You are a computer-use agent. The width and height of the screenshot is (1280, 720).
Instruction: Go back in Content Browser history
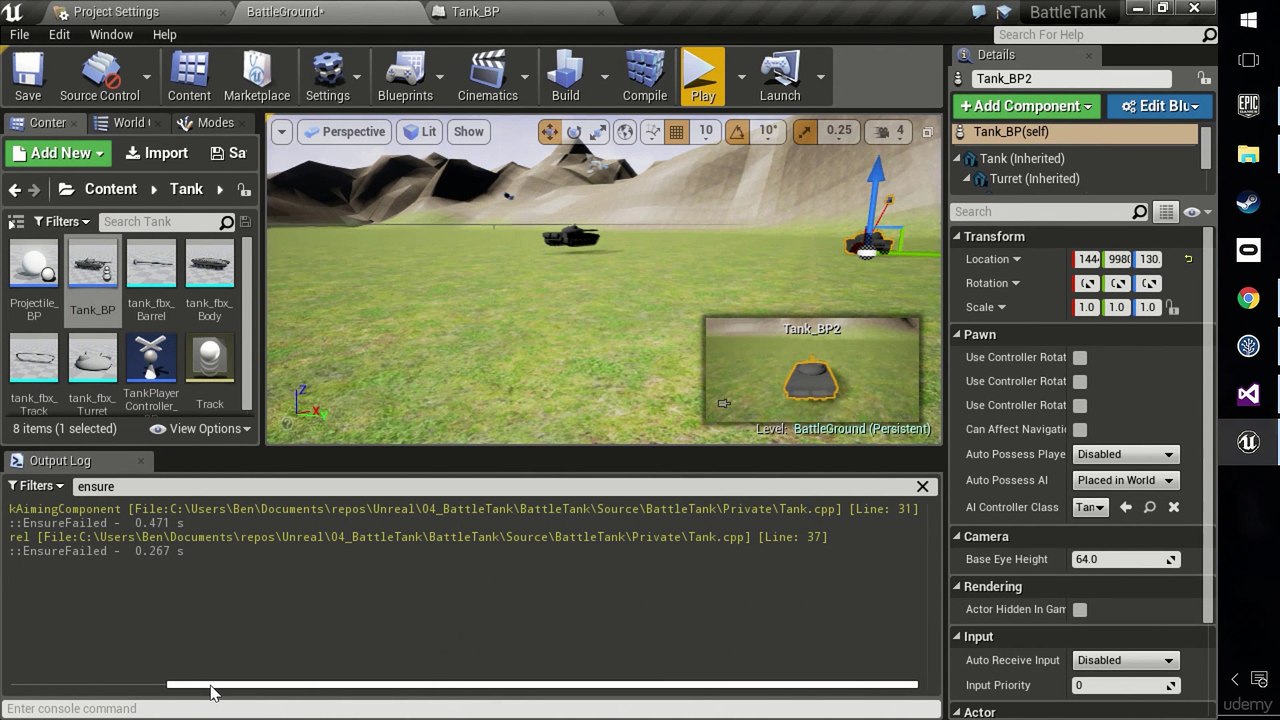tap(15, 190)
